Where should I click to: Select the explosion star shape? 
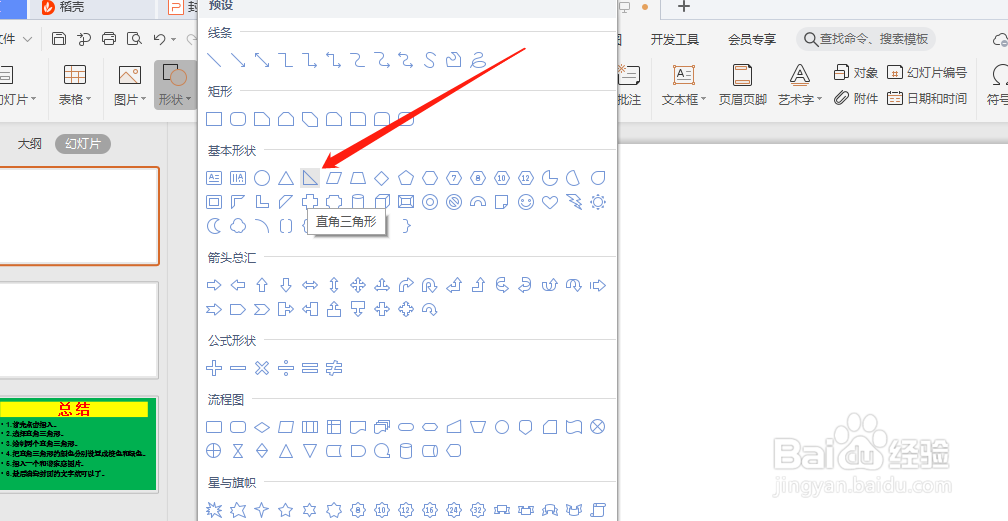coord(214,510)
